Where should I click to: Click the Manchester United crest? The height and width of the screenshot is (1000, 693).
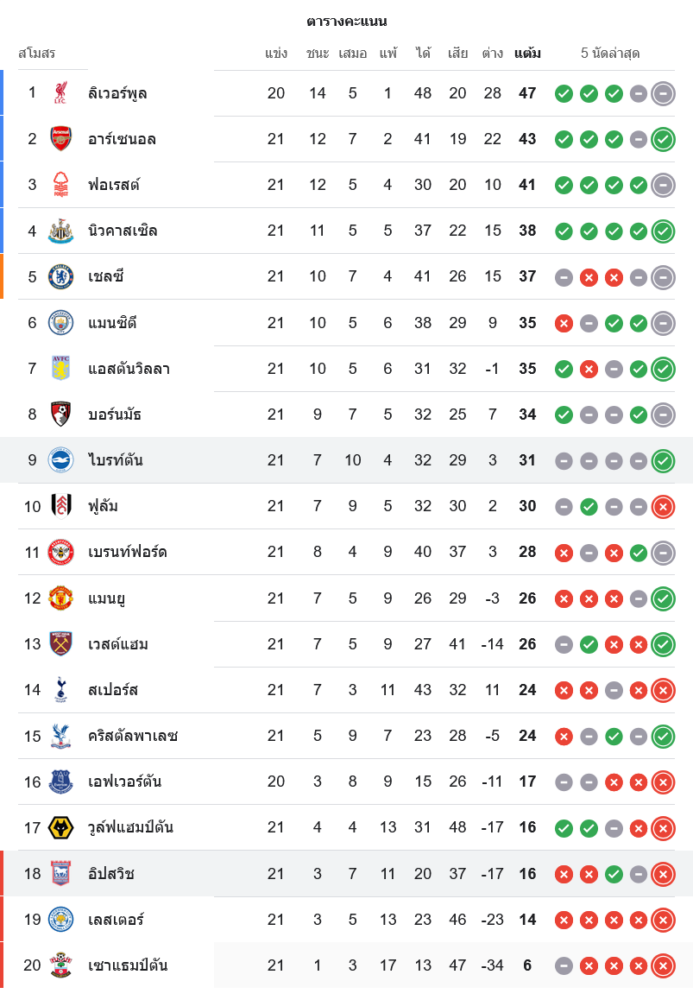coord(61,598)
